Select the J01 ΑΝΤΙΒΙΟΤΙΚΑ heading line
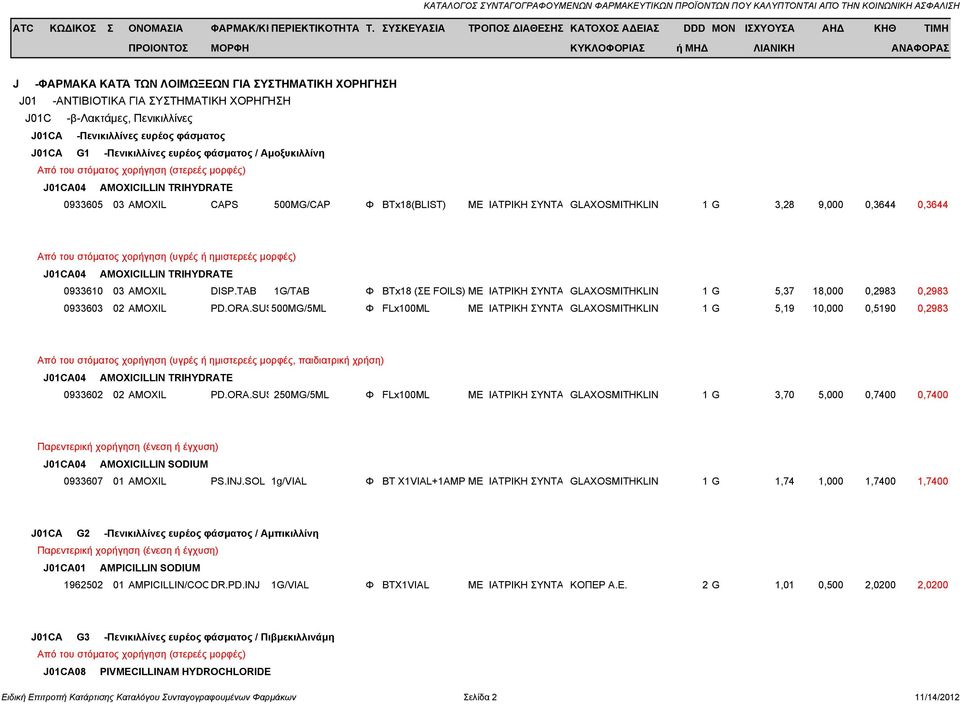The image size is (960, 704). coord(155,101)
